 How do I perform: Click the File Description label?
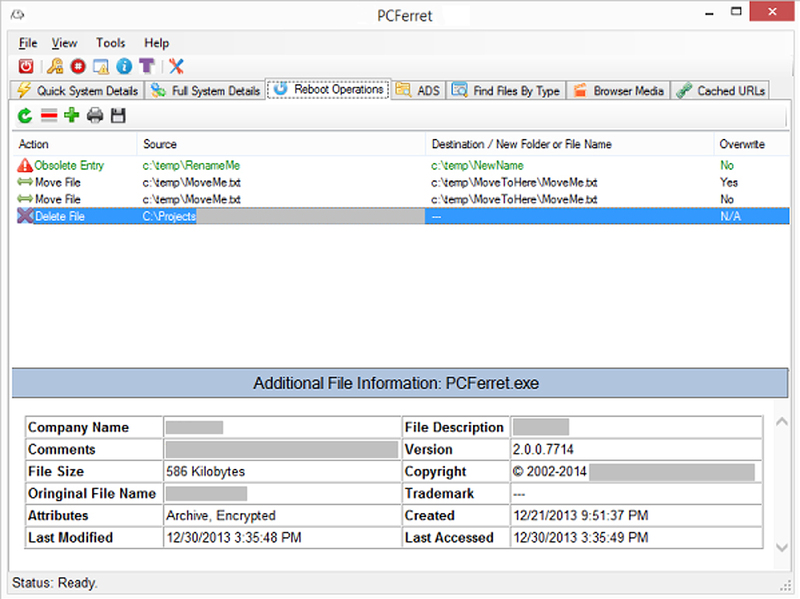click(454, 428)
